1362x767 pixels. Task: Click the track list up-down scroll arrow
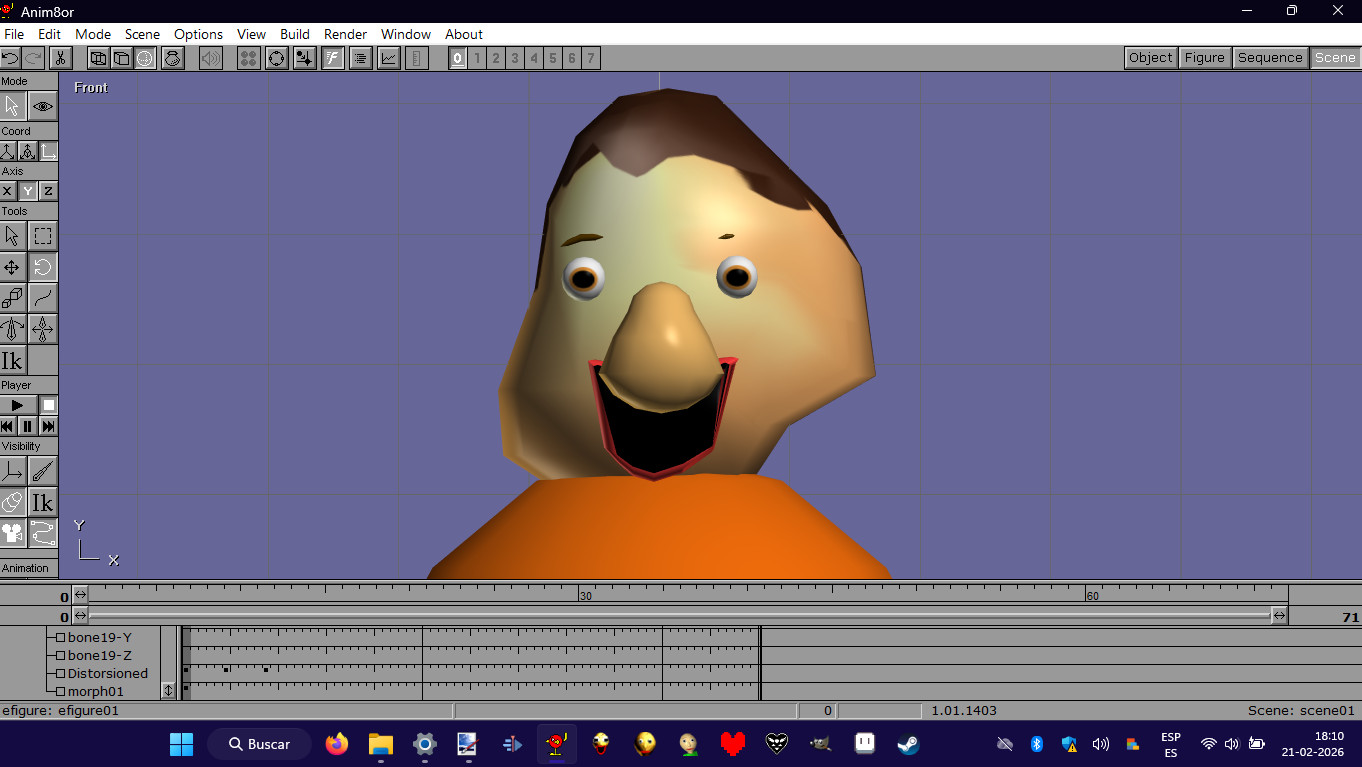[x=168, y=690]
